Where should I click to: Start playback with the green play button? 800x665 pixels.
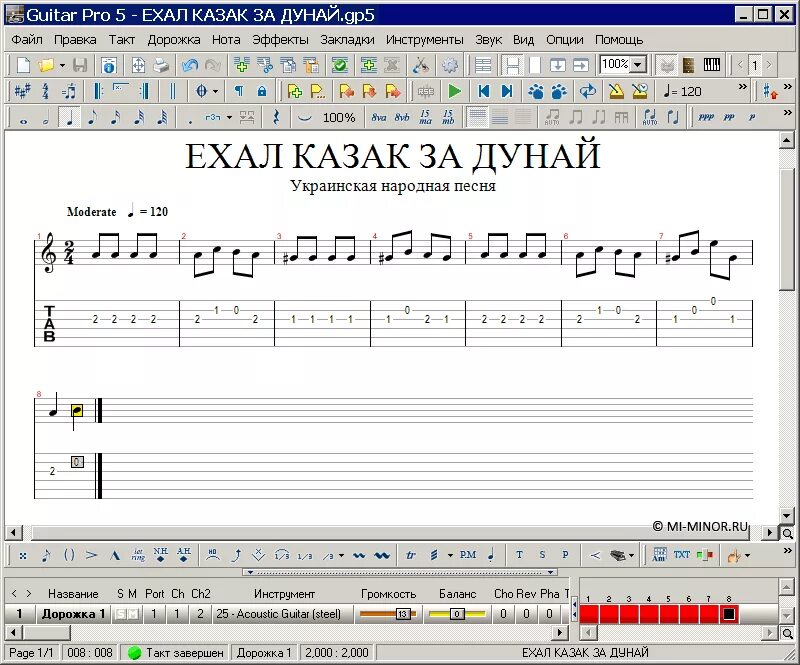coord(454,91)
